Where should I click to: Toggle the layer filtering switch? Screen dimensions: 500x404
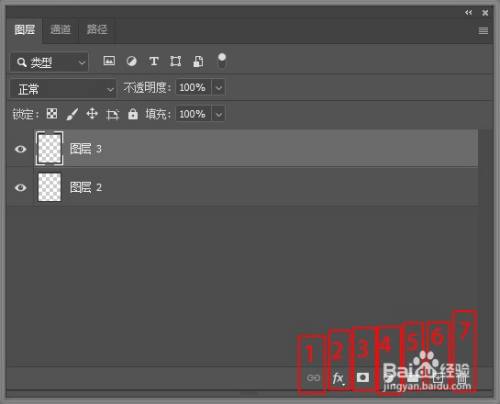pos(222,60)
